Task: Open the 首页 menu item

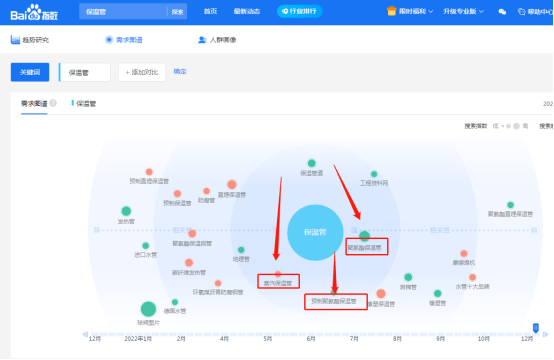Action: (x=210, y=11)
